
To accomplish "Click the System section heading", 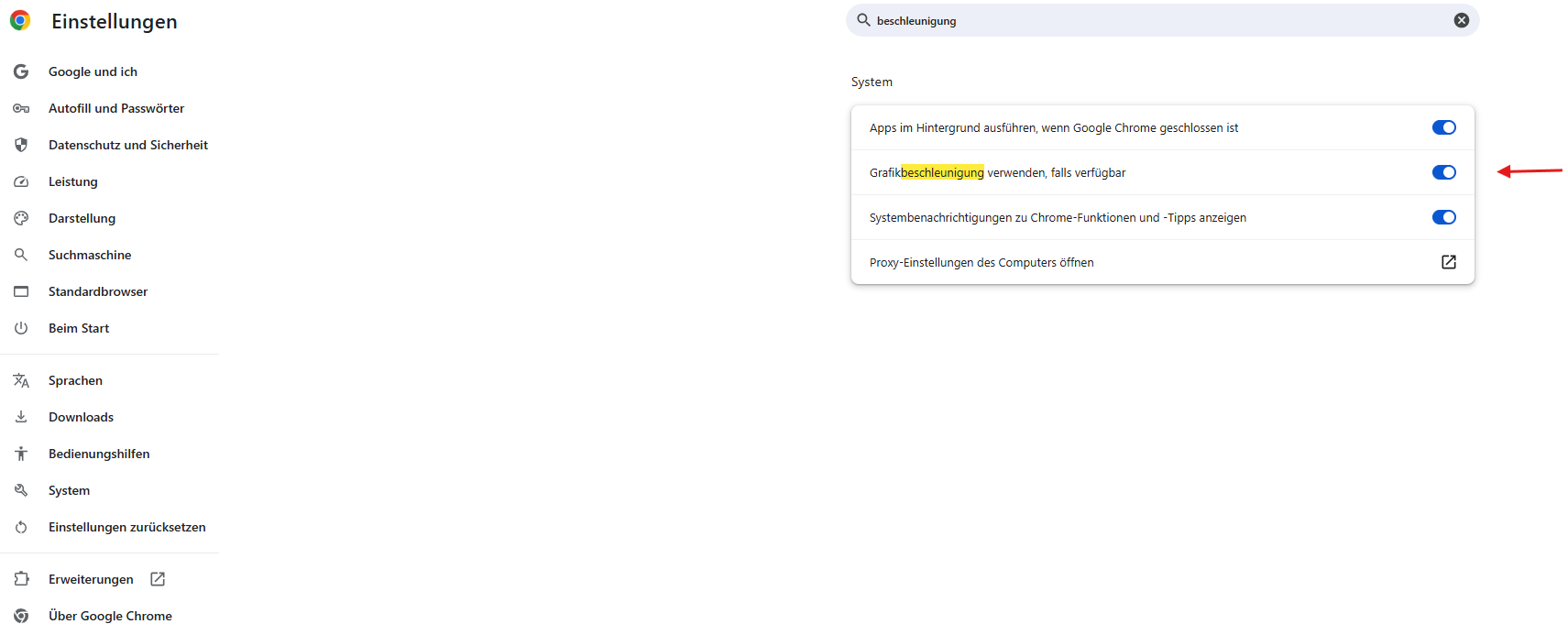I will (x=872, y=82).
